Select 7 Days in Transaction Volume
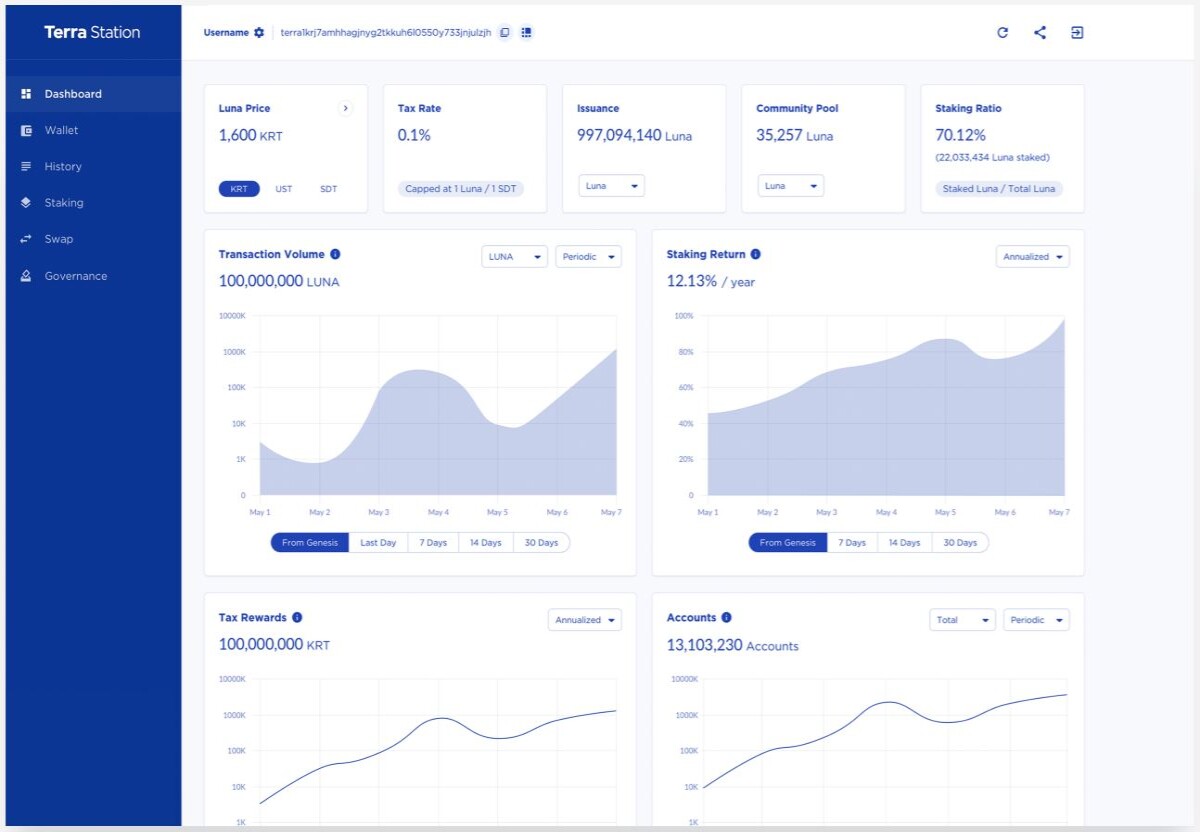Screen dimensions: 1200x832 coord(433,542)
